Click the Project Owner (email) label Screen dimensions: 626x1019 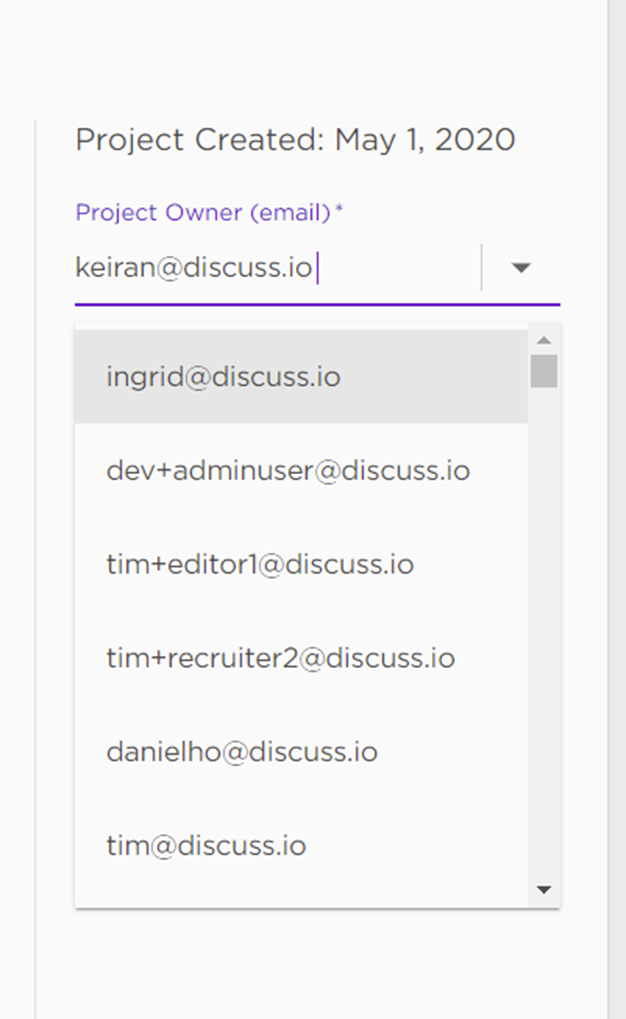coord(203,213)
